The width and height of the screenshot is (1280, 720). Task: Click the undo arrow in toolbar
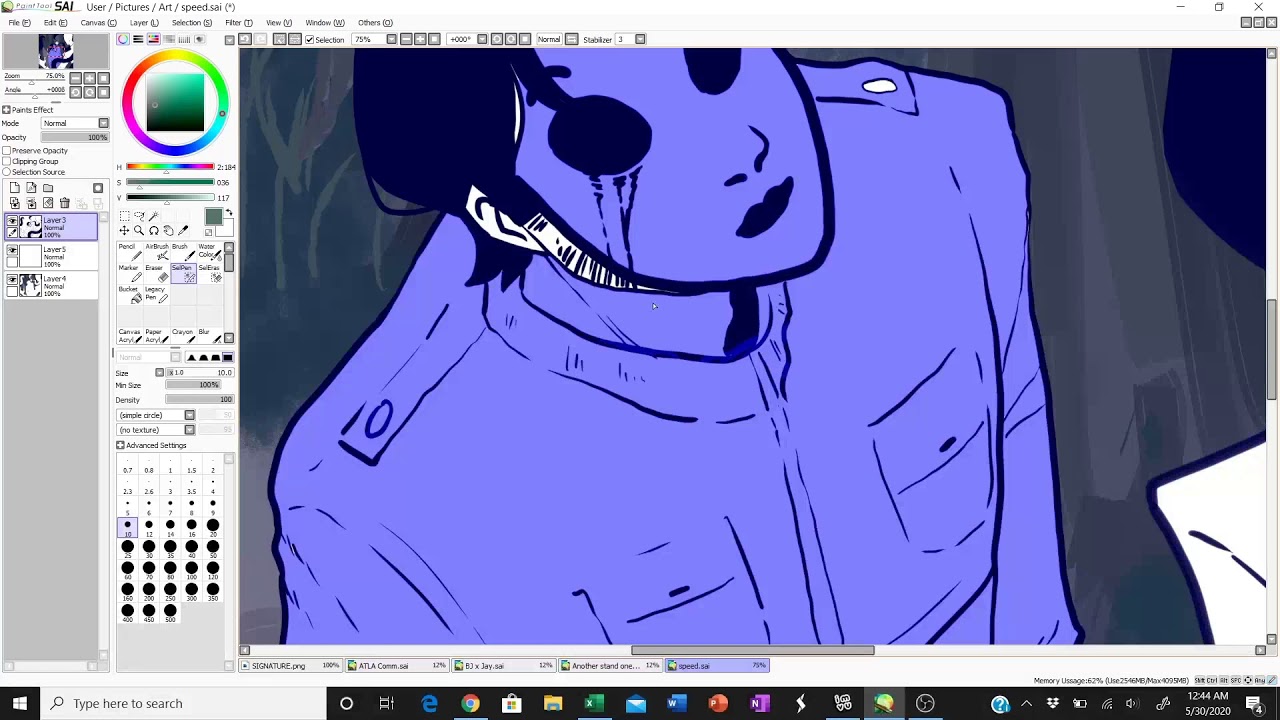(x=244, y=39)
